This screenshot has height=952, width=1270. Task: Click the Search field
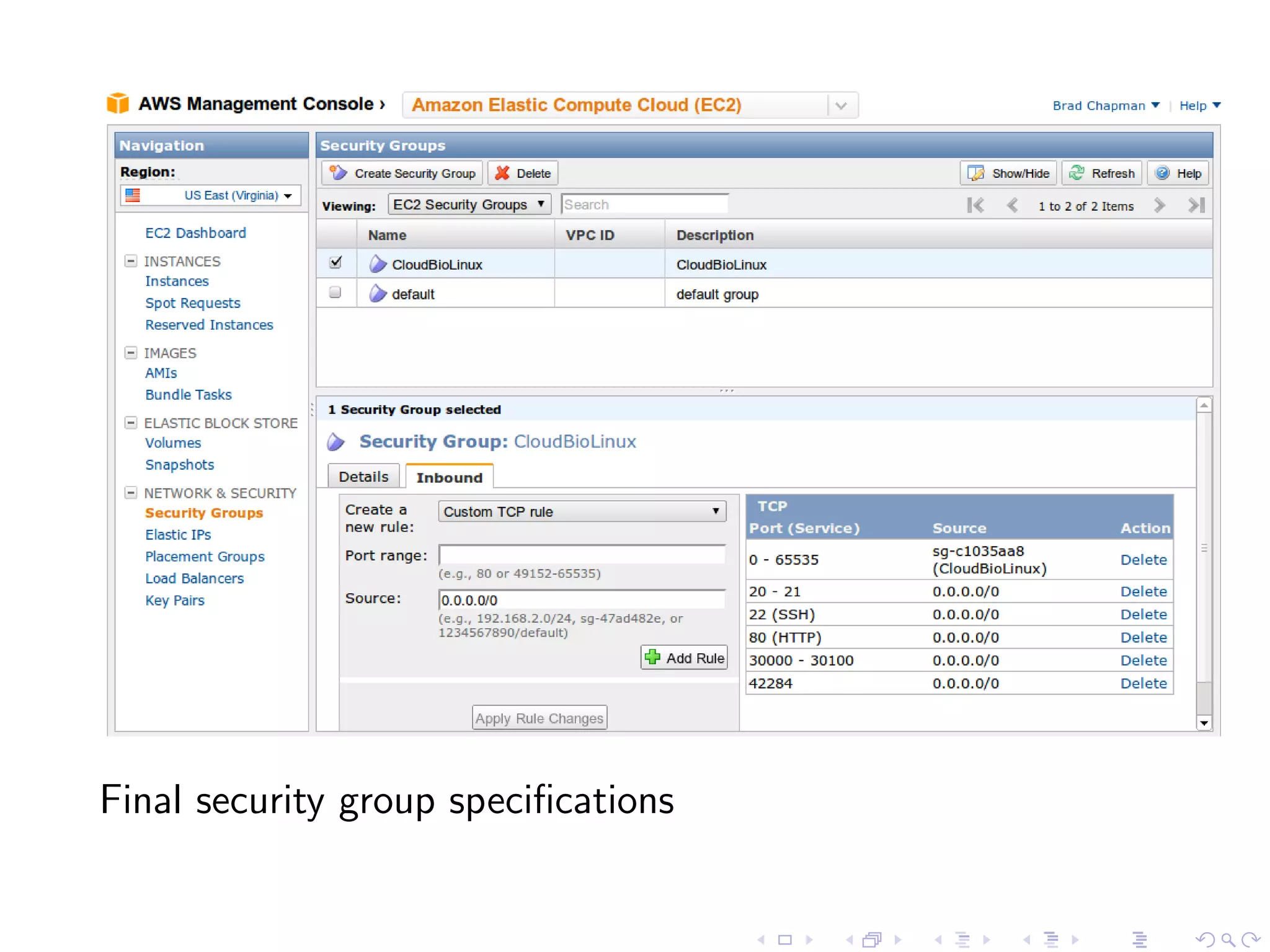[644, 205]
